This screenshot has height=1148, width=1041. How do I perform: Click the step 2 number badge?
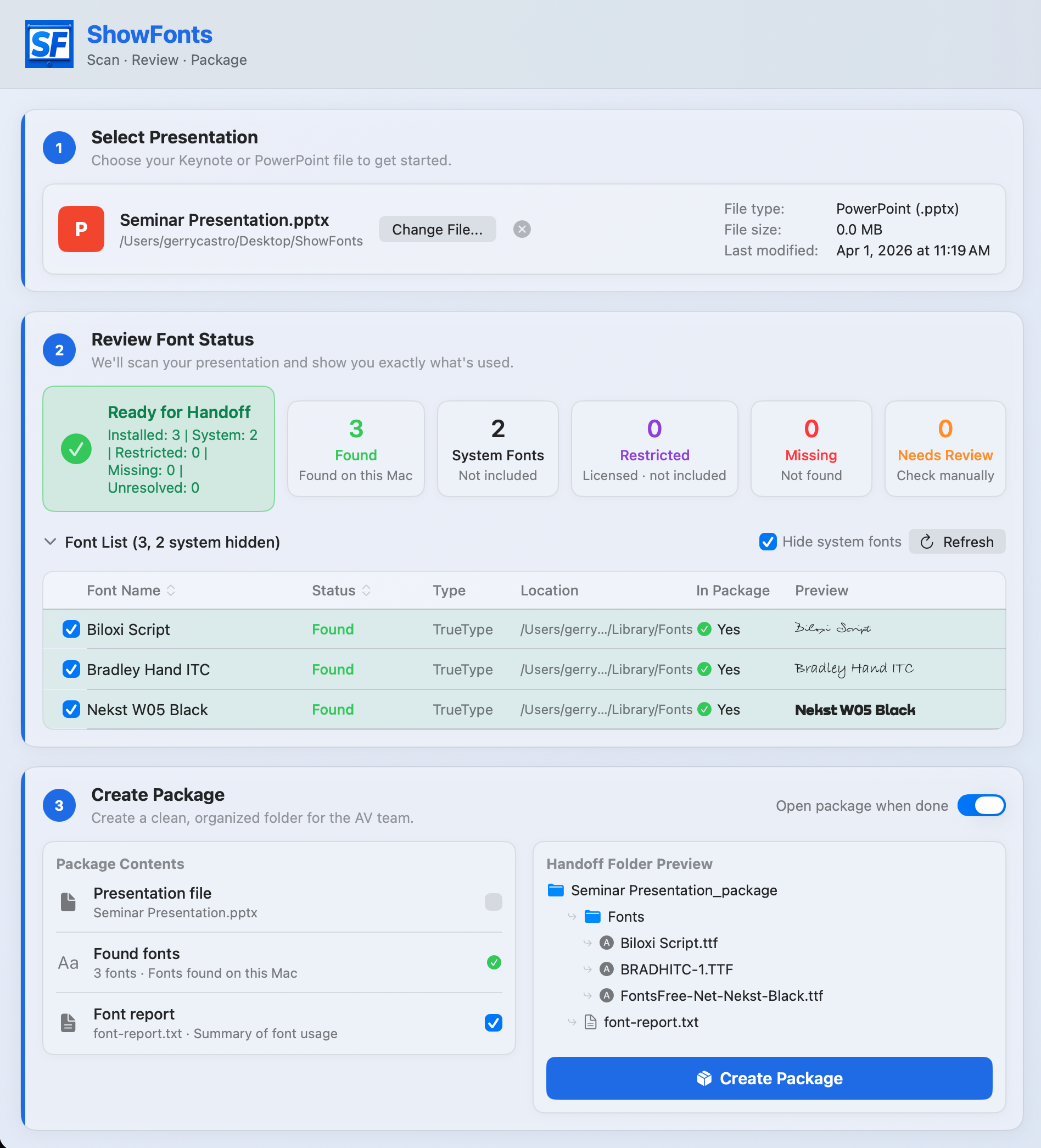tap(59, 350)
